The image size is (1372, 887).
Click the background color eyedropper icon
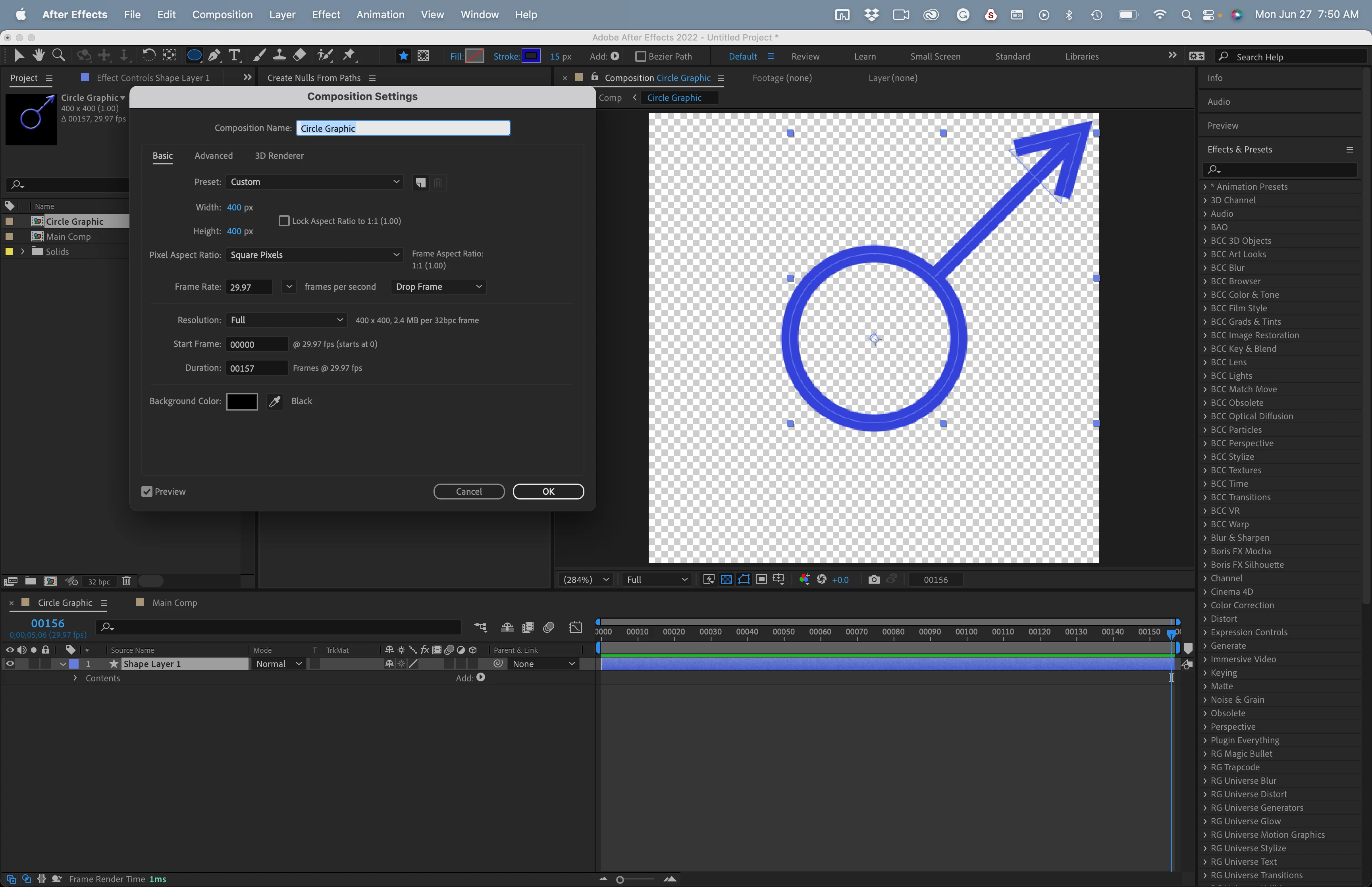click(x=275, y=401)
